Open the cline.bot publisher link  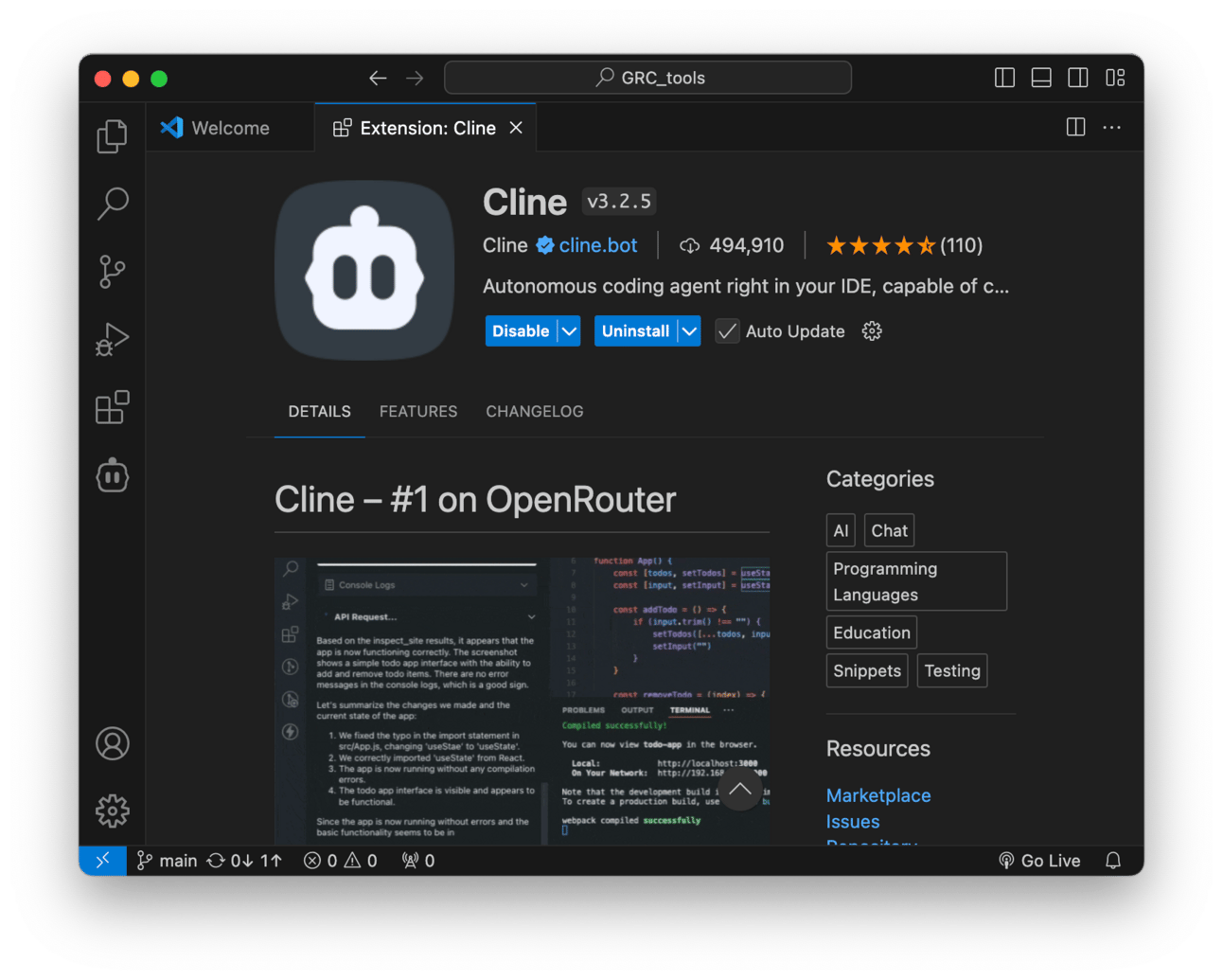(598, 245)
